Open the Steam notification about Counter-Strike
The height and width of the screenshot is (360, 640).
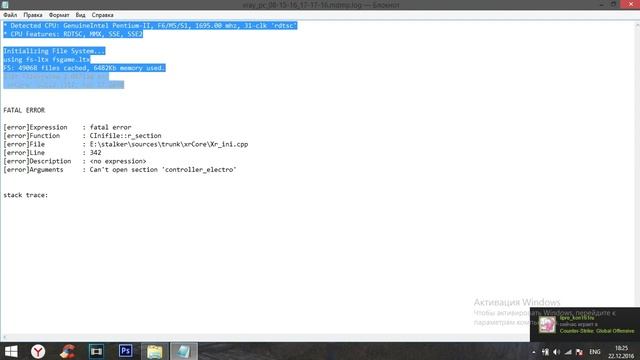[585, 324]
